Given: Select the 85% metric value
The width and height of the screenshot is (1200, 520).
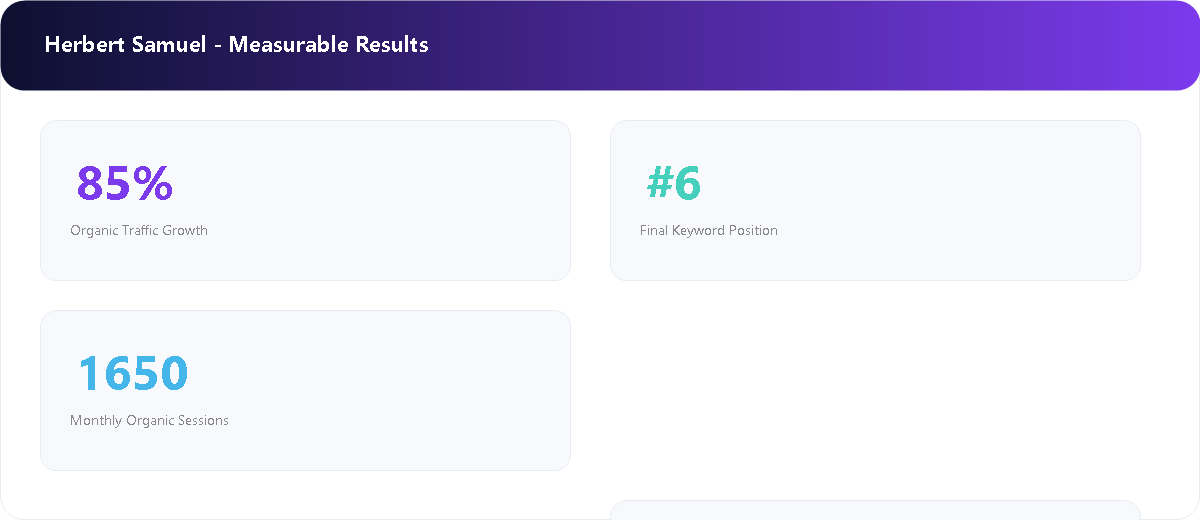Looking at the screenshot, I should [125, 183].
